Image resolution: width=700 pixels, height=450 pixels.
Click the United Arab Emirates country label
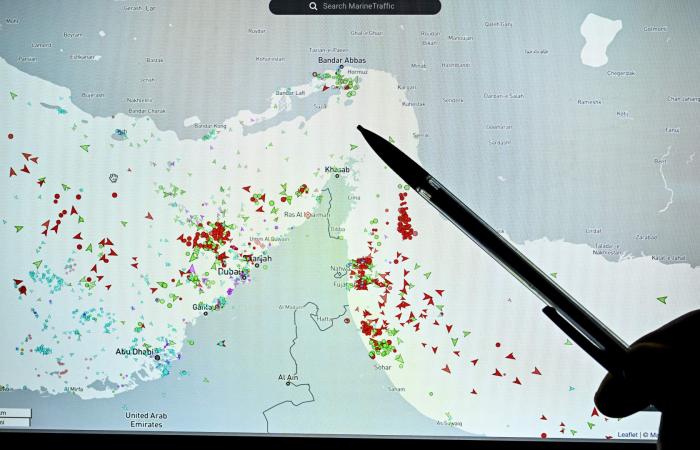point(145,420)
